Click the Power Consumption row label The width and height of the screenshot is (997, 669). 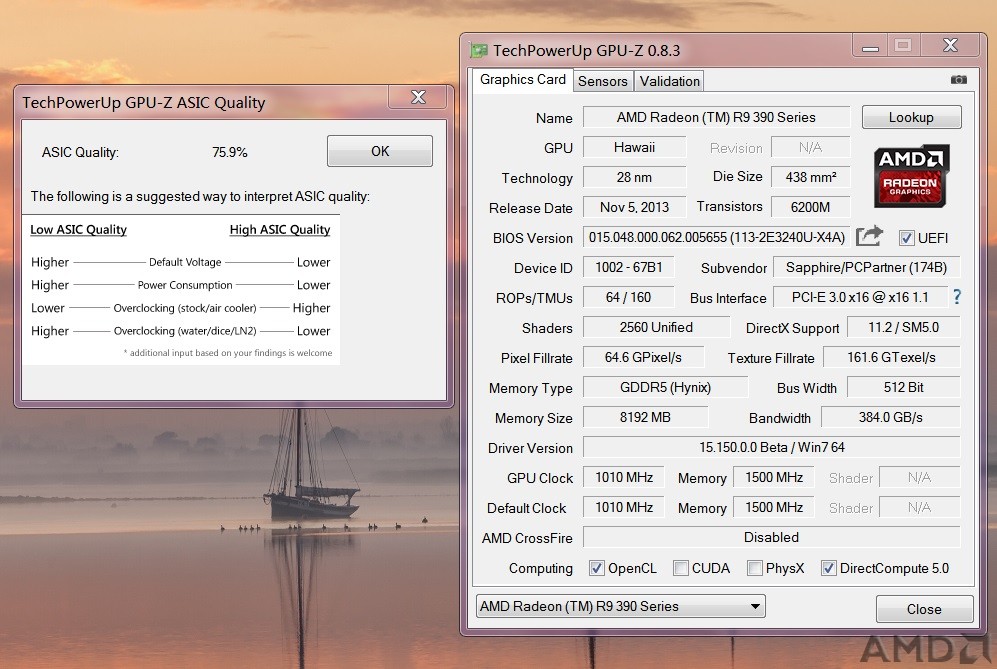point(185,285)
